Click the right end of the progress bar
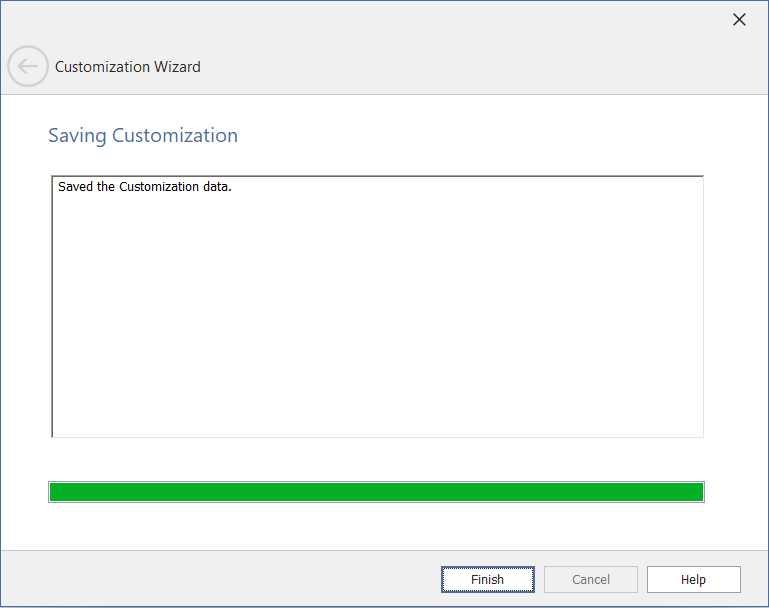Image resolution: width=769 pixels, height=608 pixels. 696,492
